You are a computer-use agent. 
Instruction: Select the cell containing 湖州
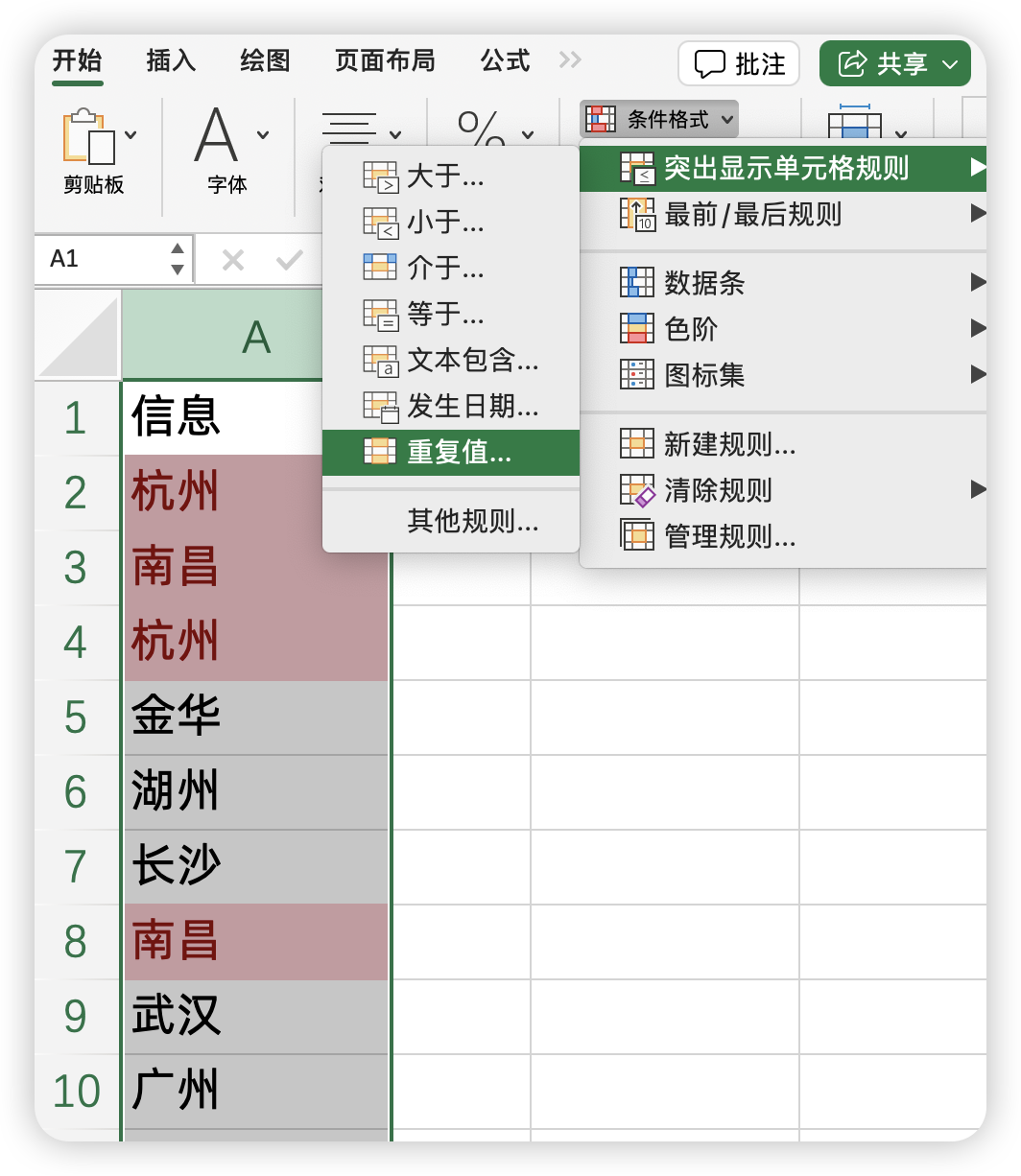[x=256, y=792]
